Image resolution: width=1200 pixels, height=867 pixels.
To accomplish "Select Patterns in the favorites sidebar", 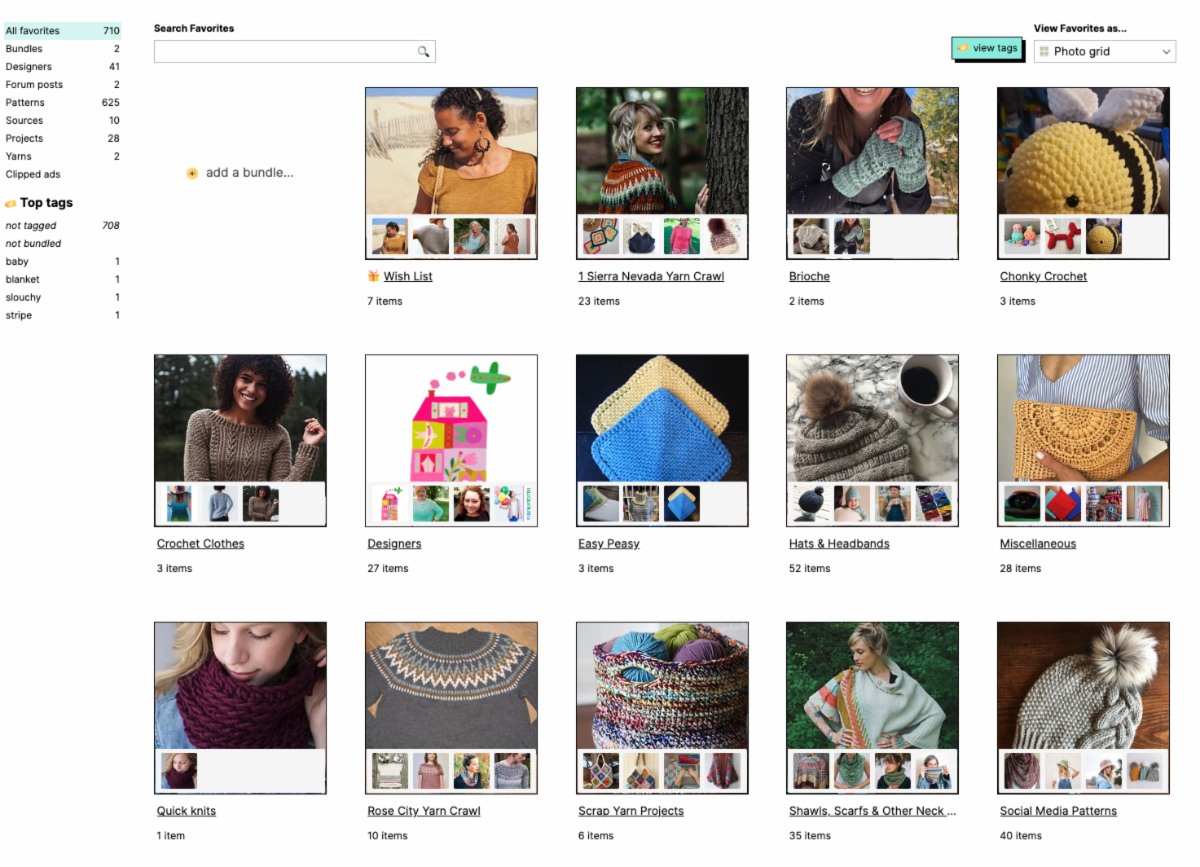I will click(x=25, y=102).
